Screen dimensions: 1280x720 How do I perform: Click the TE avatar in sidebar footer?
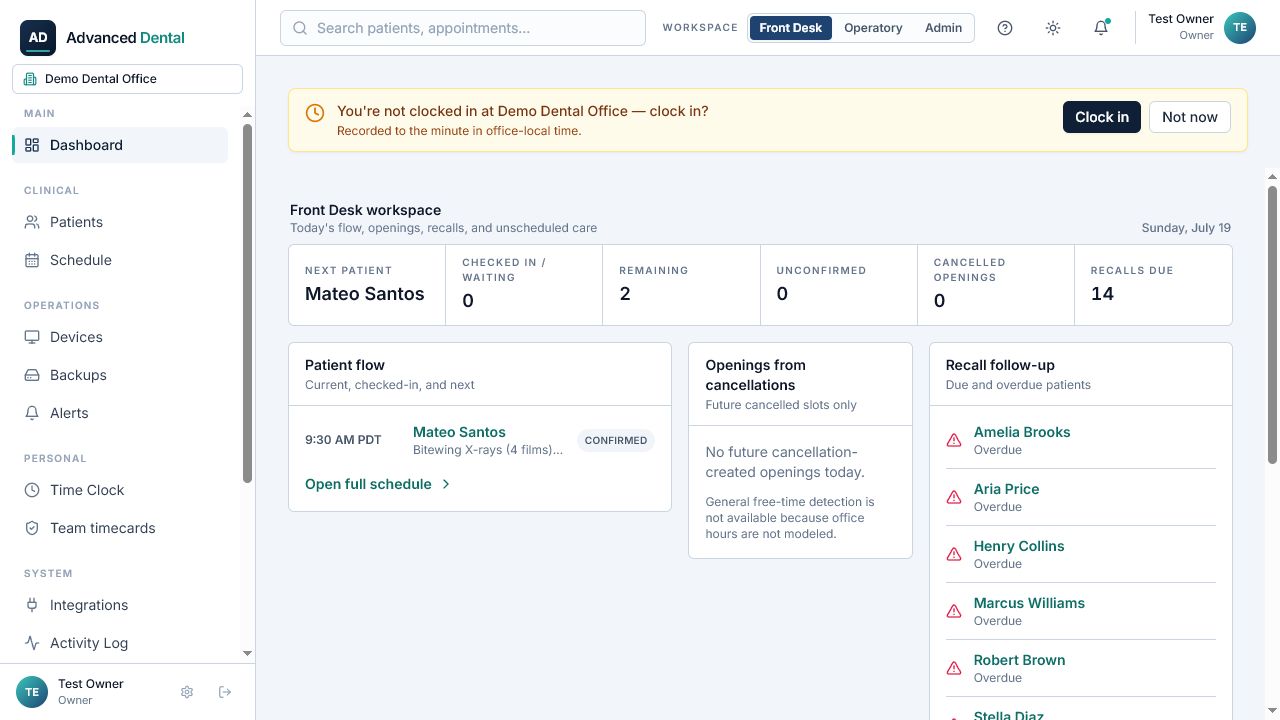pos(32,692)
